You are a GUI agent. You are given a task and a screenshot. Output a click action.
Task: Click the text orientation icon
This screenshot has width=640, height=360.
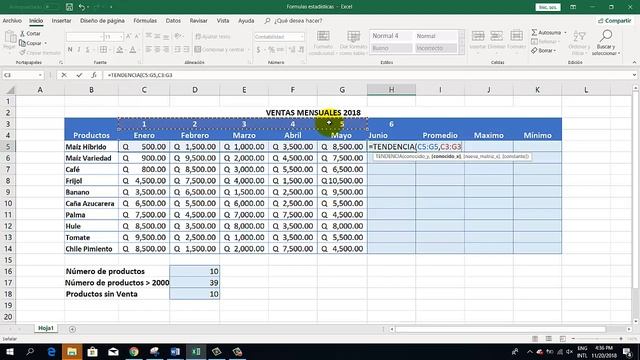[178, 37]
